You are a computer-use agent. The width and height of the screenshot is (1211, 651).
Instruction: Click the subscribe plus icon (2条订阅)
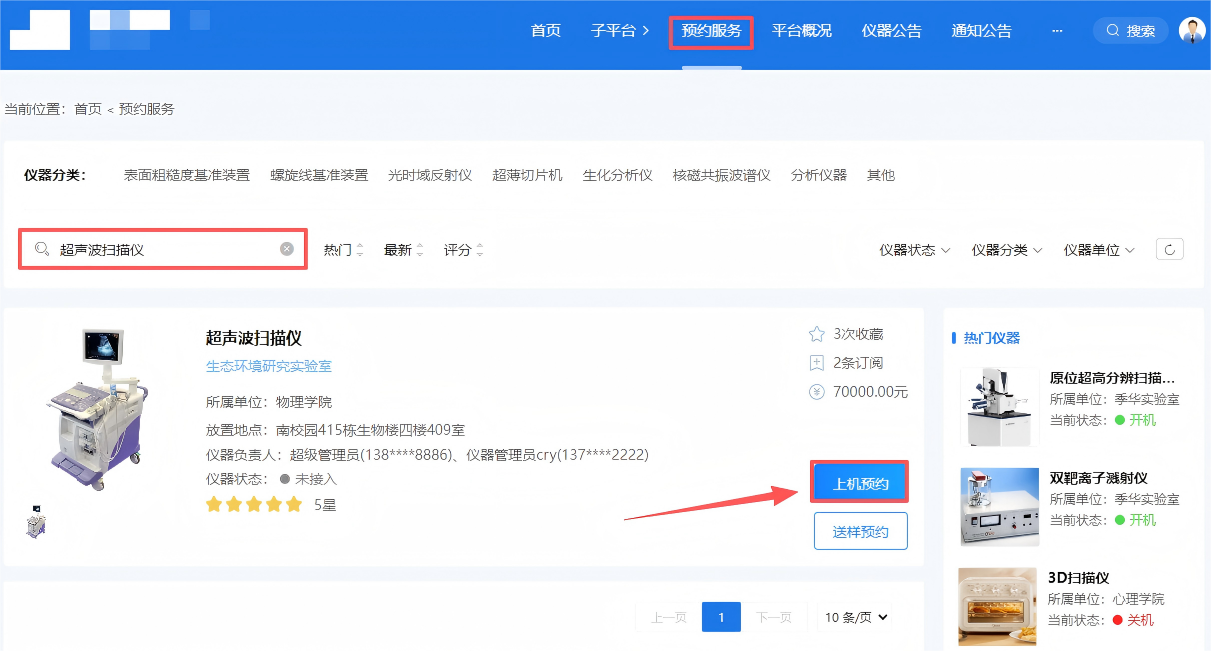tap(817, 363)
